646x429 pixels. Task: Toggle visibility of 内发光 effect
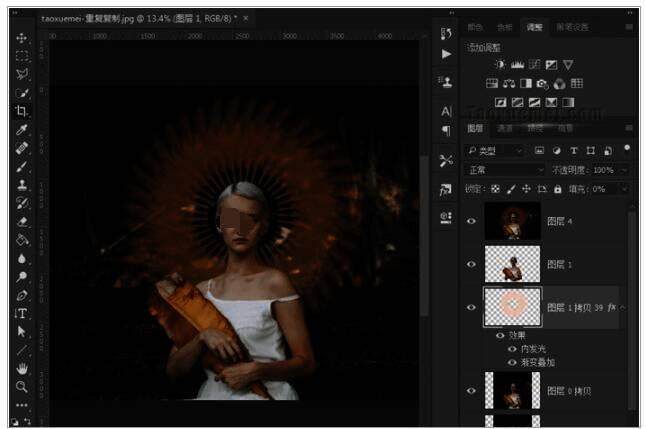point(512,349)
